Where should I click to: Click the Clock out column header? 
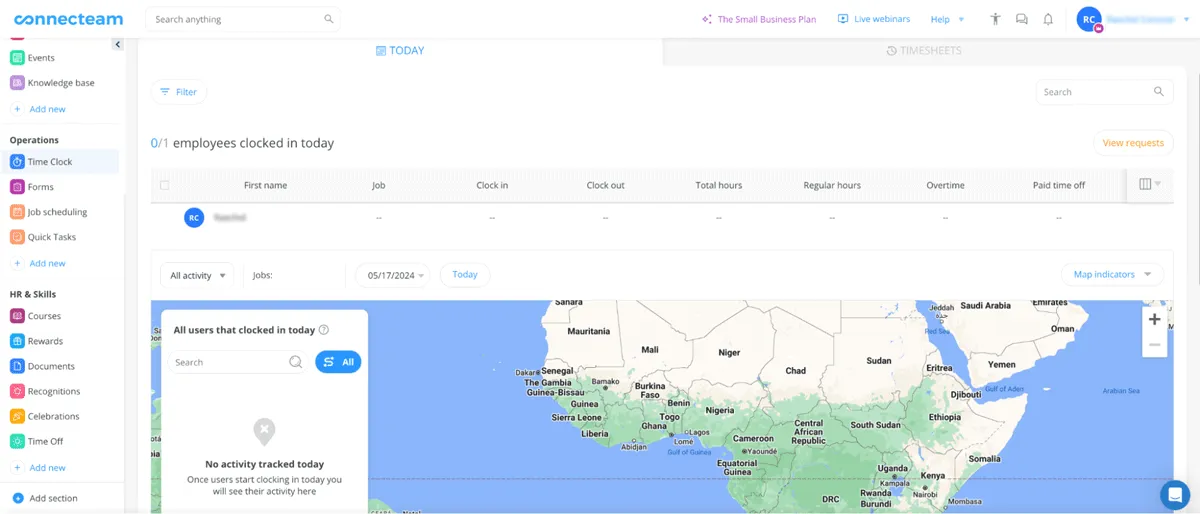pyautogui.click(x=605, y=185)
